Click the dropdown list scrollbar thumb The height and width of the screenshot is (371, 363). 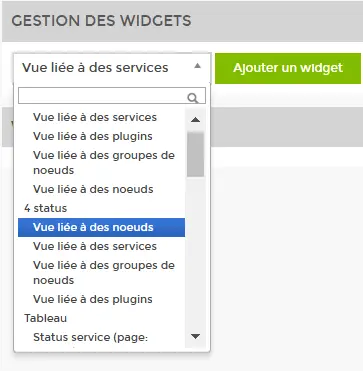(x=195, y=154)
